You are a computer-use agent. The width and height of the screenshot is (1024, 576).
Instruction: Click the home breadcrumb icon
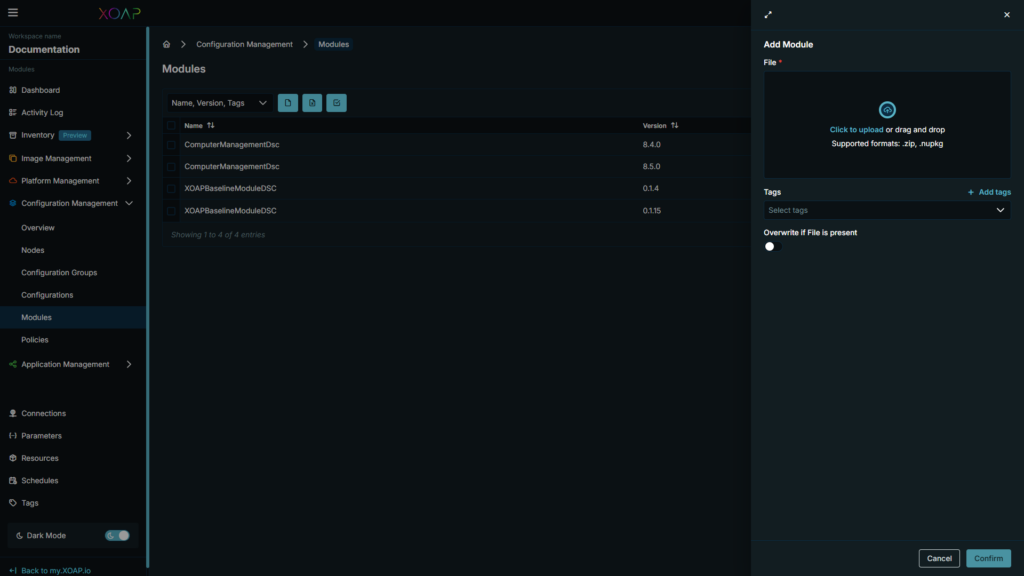167,44
